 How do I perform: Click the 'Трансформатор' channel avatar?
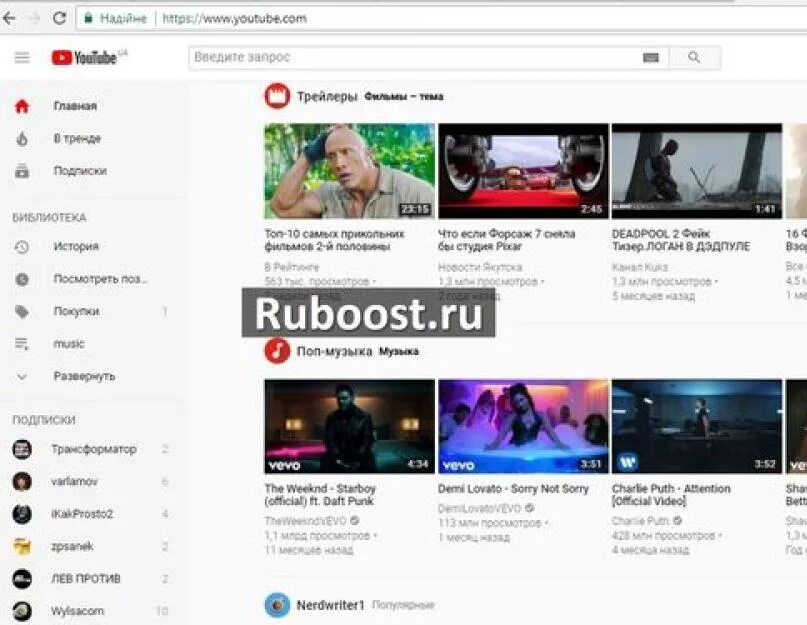tap(22, 449)
